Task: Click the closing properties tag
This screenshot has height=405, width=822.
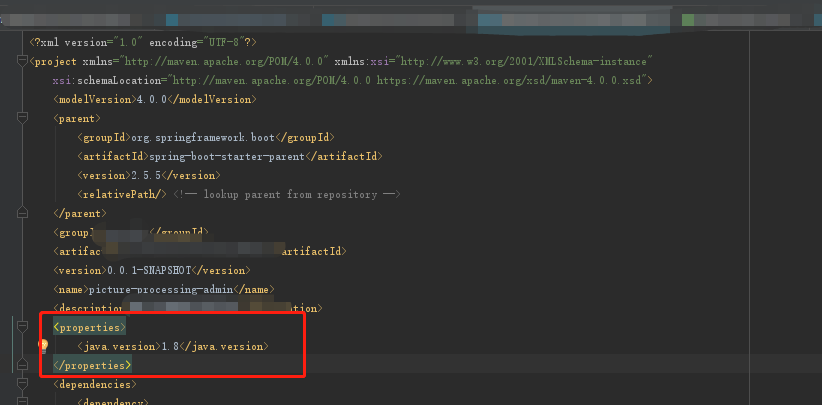Action: [92, 365]
